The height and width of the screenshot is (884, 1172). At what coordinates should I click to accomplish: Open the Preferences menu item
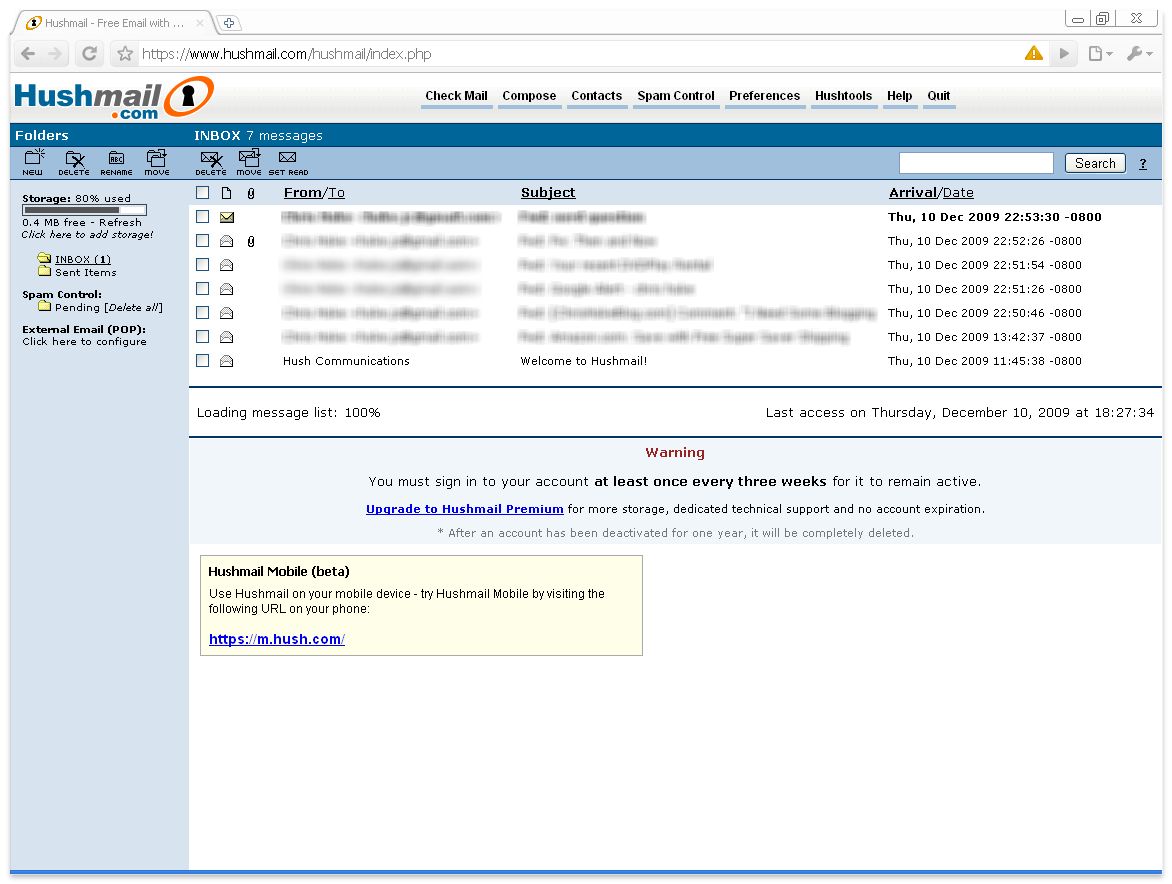coord(765,96)
